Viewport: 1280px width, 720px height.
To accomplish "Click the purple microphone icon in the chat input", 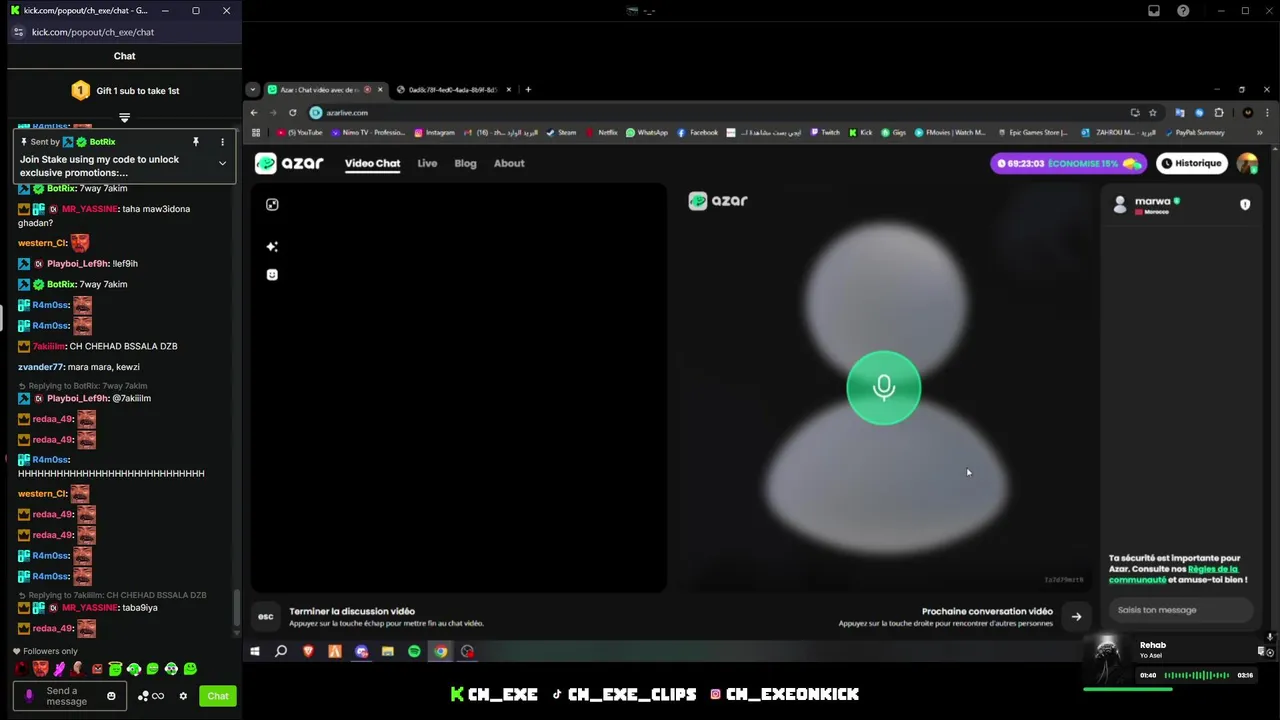I will tap(29, 696).
